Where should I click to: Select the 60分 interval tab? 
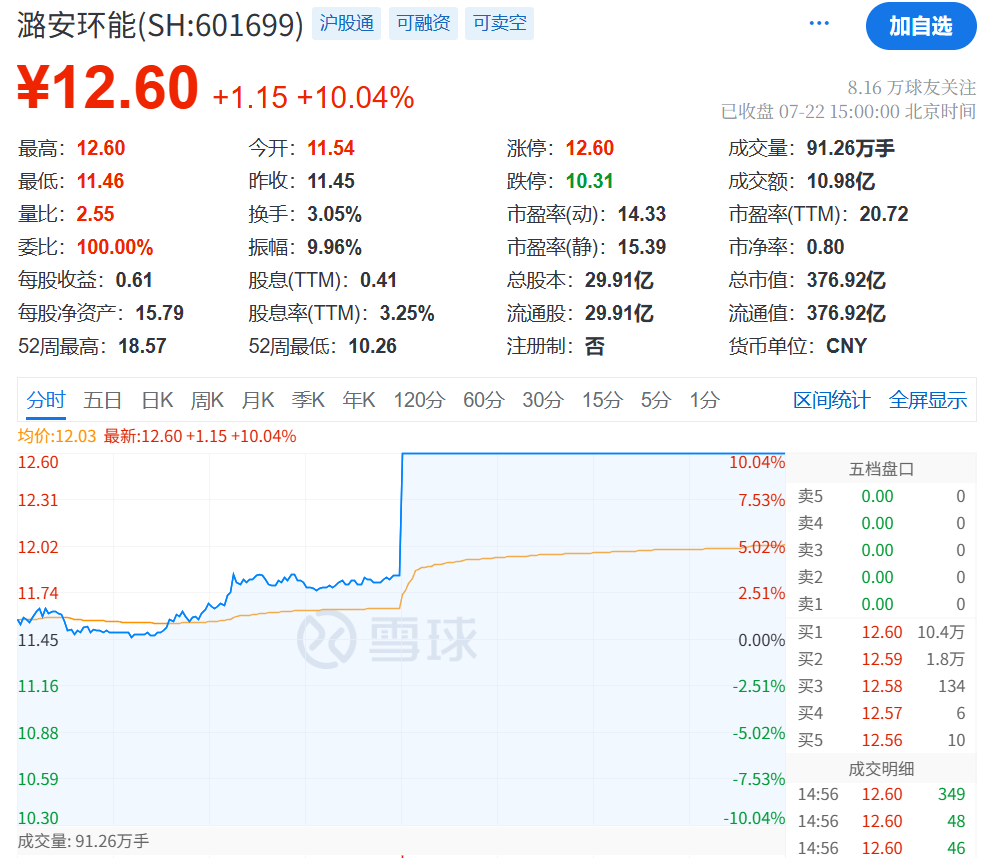point(484,400)
